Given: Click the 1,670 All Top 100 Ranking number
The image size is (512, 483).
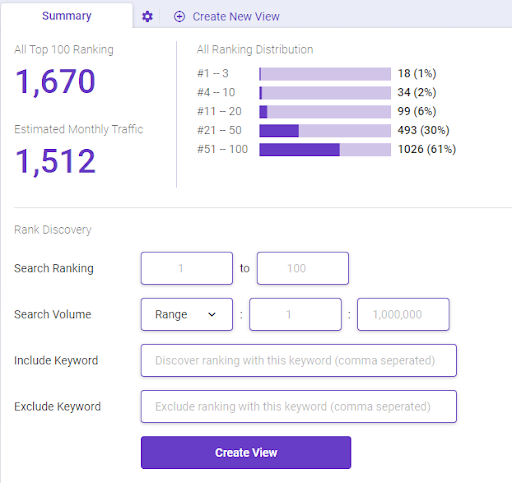Looking at the screenshot, I should (x=55, y=82).
